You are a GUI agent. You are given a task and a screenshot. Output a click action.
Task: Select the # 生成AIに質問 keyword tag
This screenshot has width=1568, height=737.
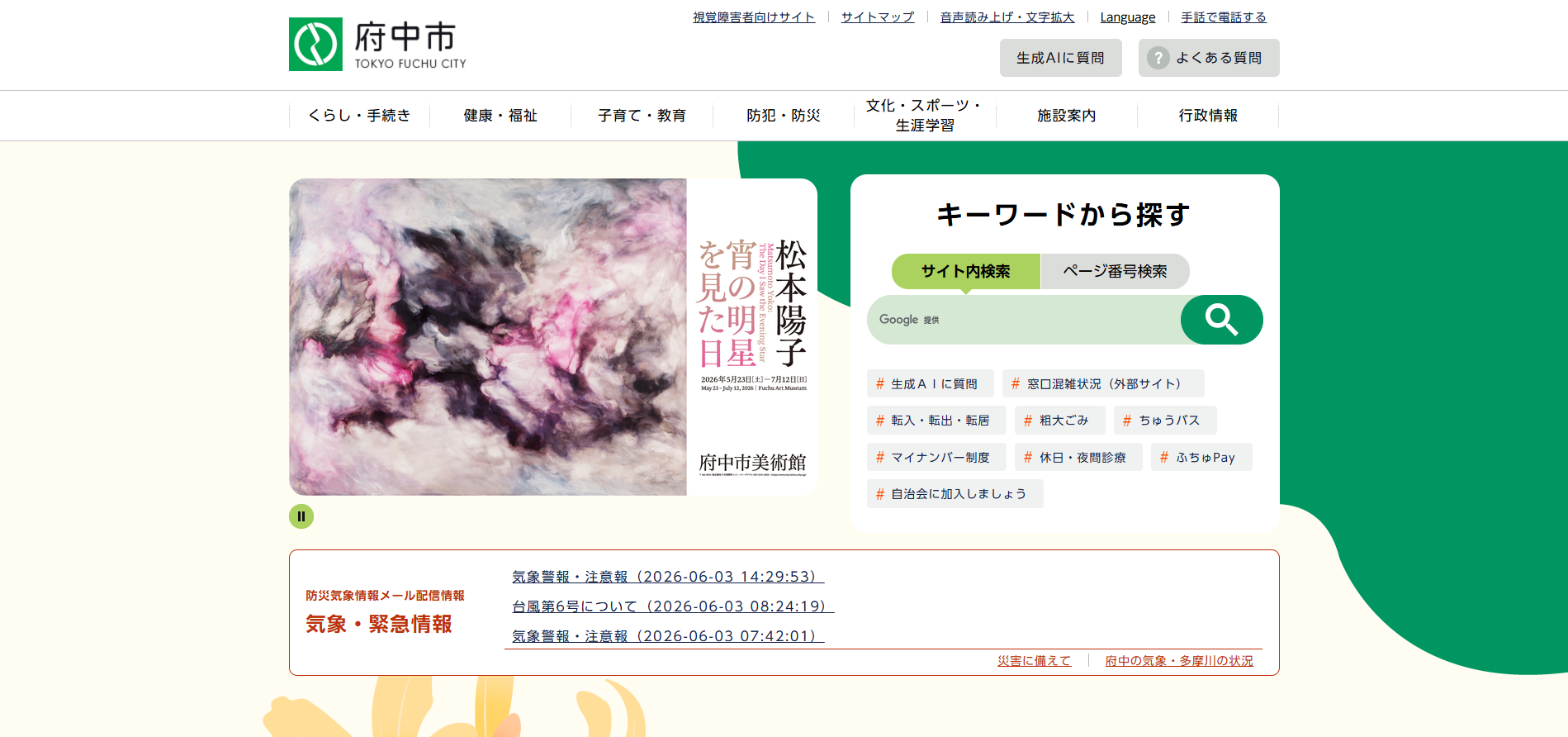point(930,383)
